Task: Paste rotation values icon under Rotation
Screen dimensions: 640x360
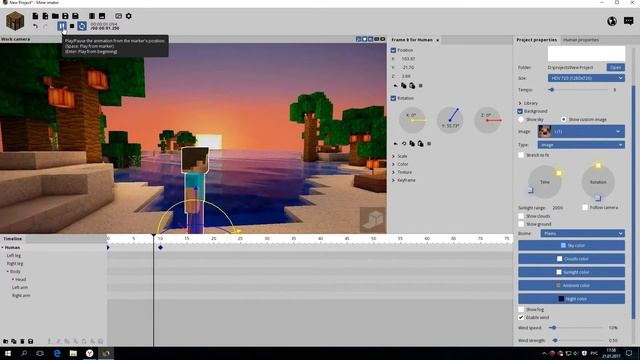Action: coord(420,144)
